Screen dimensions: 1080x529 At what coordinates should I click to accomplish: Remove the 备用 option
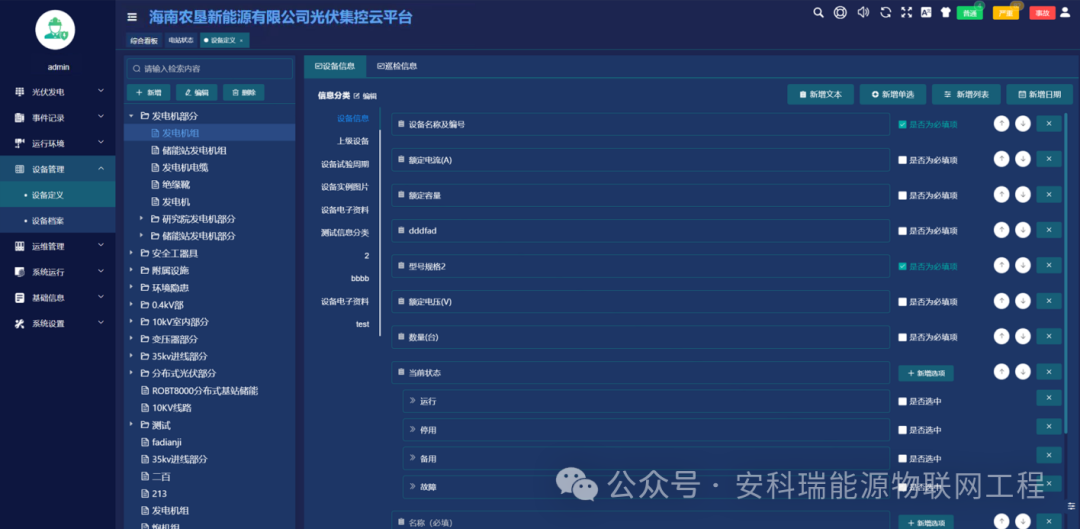pos(1049,455)
